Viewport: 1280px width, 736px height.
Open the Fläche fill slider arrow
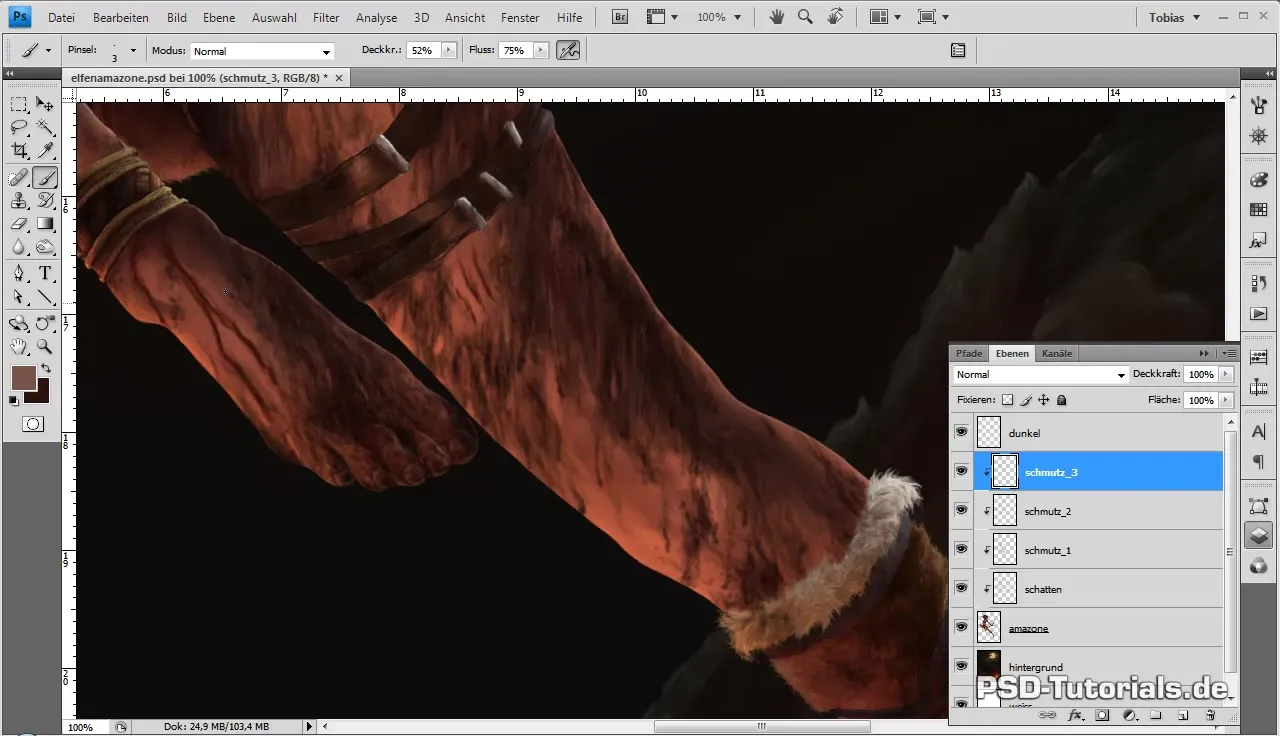pyautogui.click(x=1226, y=400)
